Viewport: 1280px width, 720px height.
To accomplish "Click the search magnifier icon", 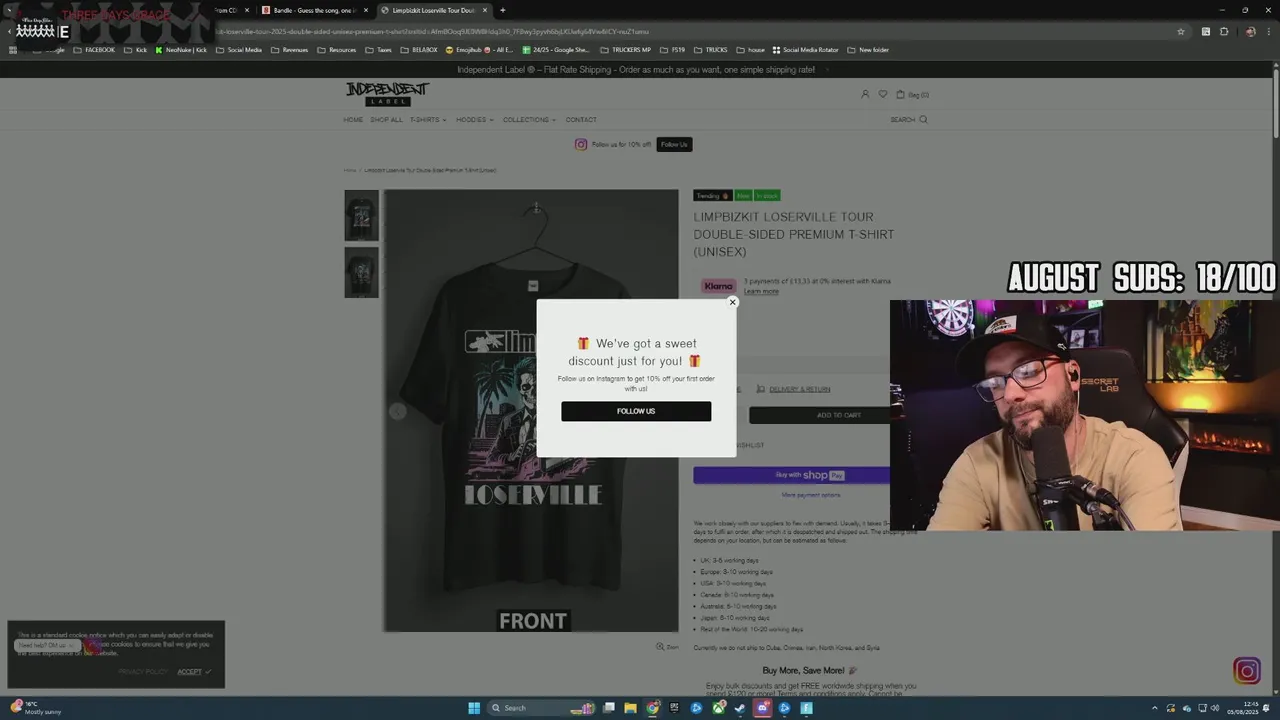I will (x=923, y=119).
